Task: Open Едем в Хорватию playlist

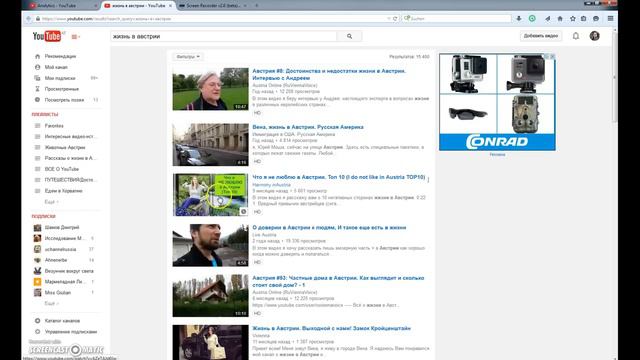Action: [63, 191]
